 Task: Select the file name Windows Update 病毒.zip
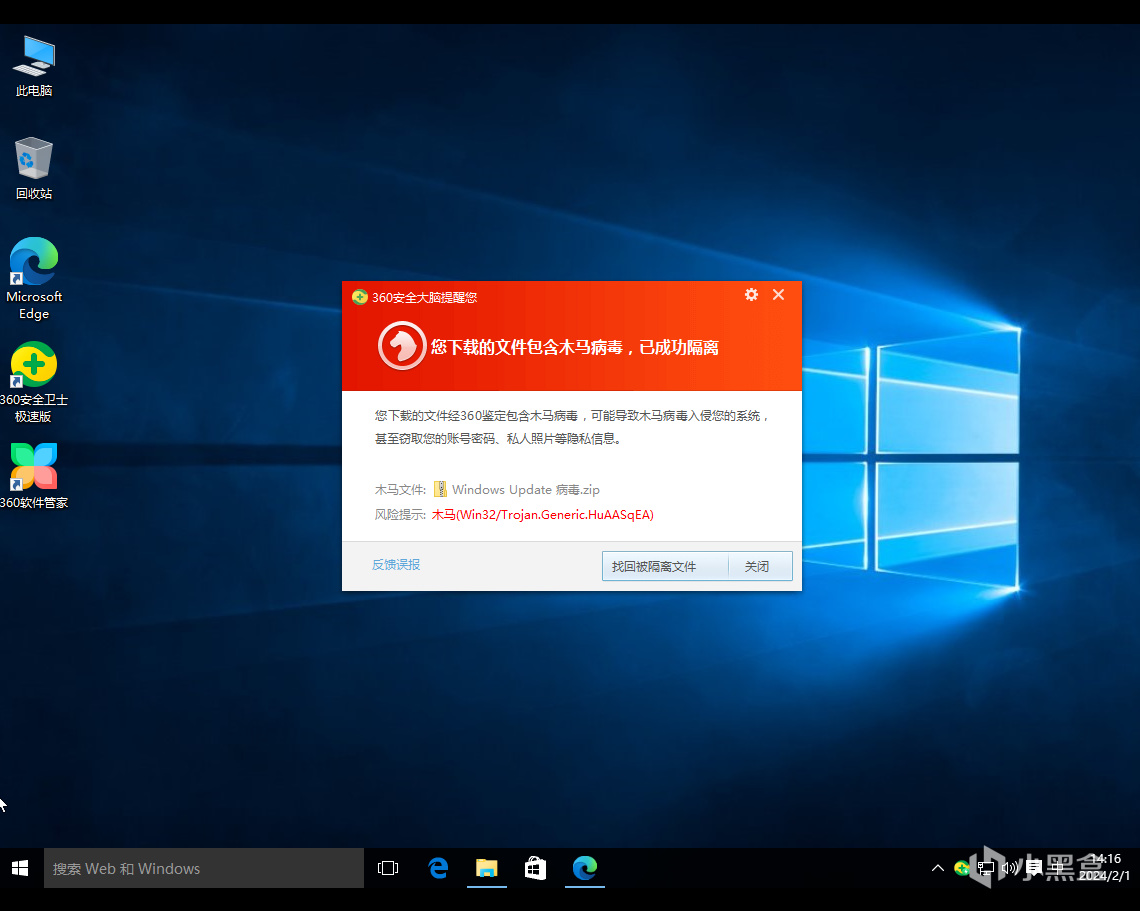(526, 490)
